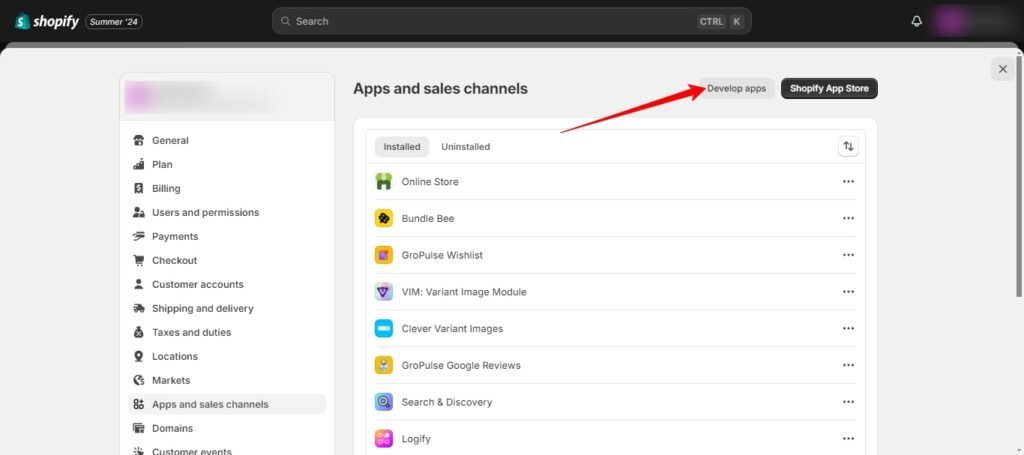Open GroPulse Wishlist row text

tap(442, 255)
